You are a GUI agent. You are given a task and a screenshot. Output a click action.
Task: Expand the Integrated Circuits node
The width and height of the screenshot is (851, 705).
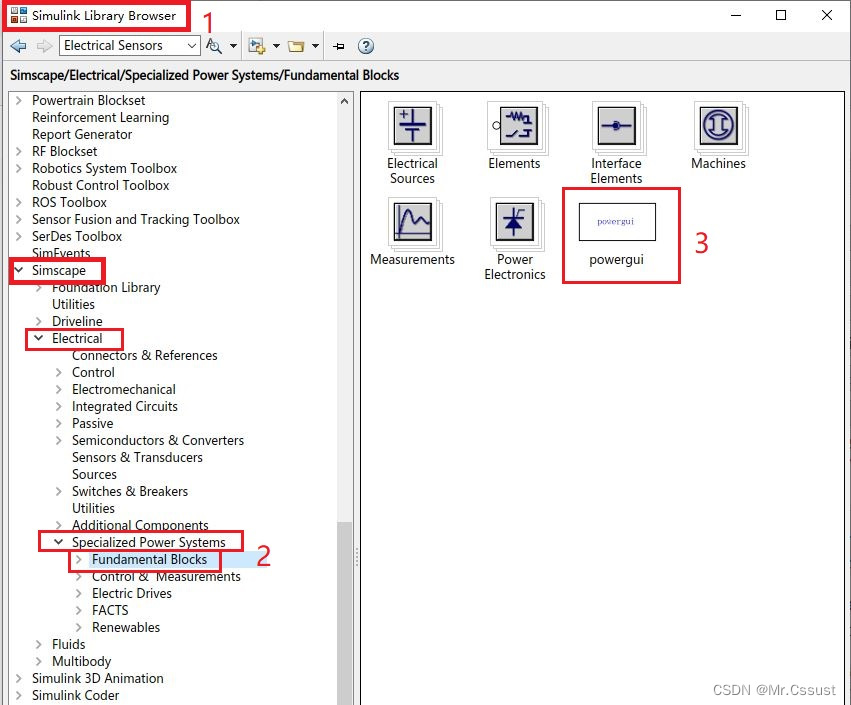click(x=59, y=406)
